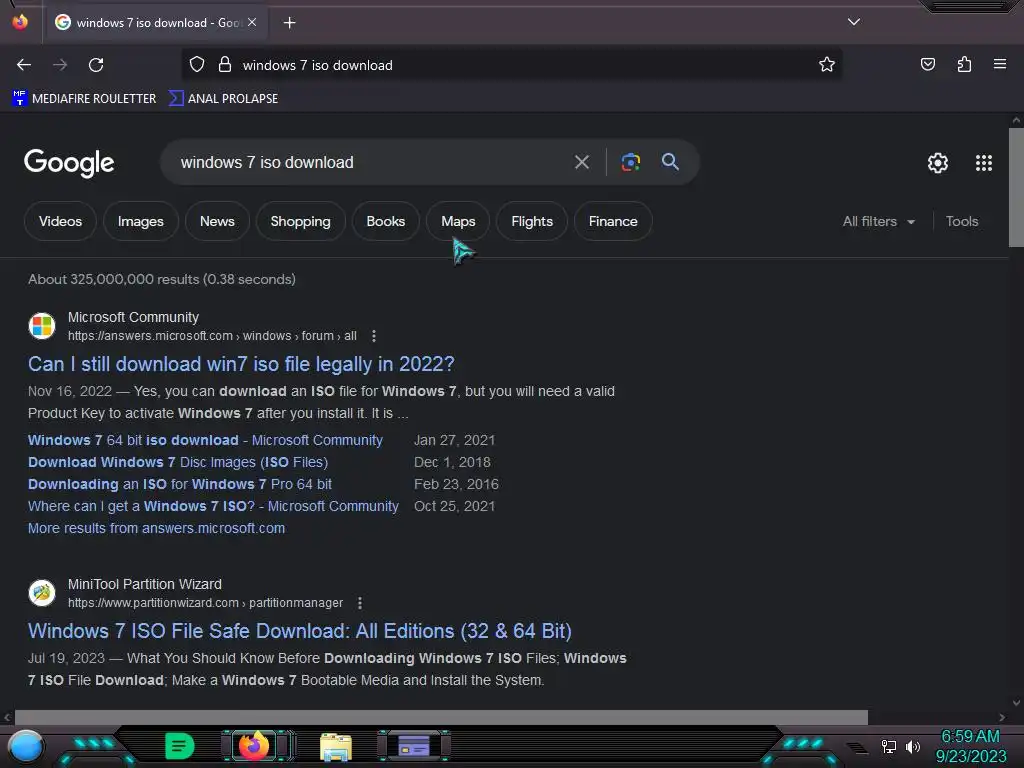The height and width of the screenshot is (768, 1024).
Task: Click the Google logo
Action: pos(69,163)
